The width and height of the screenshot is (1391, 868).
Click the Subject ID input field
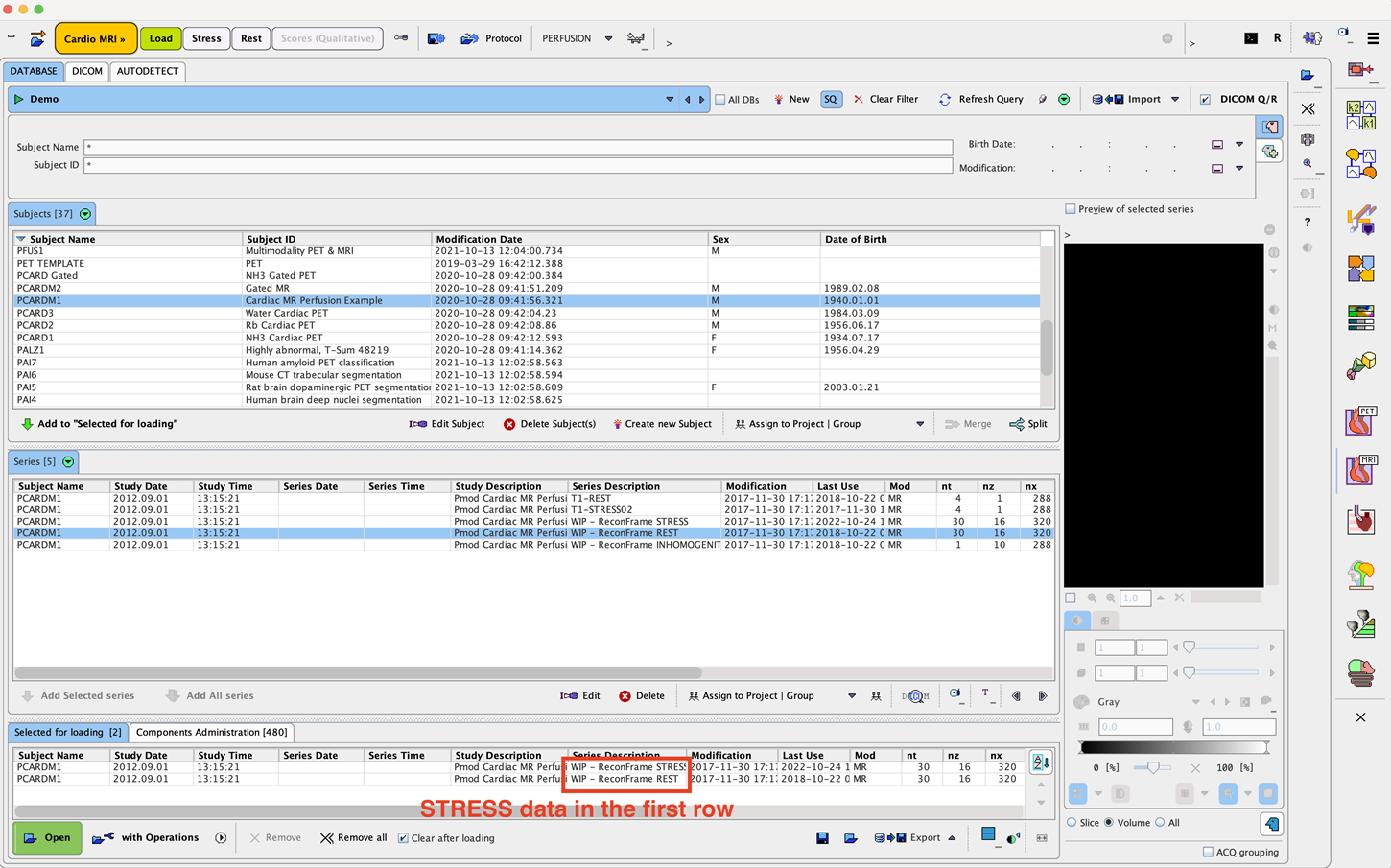518,165
